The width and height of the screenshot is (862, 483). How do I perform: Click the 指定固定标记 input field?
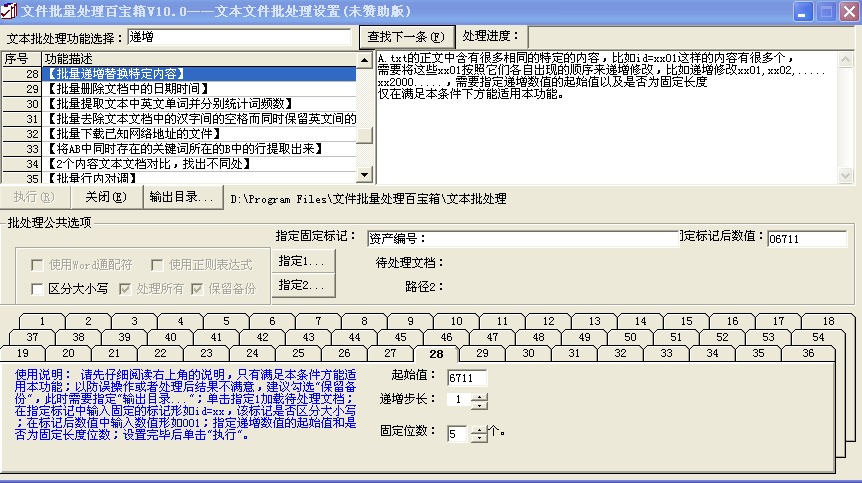tap(523, 238)
